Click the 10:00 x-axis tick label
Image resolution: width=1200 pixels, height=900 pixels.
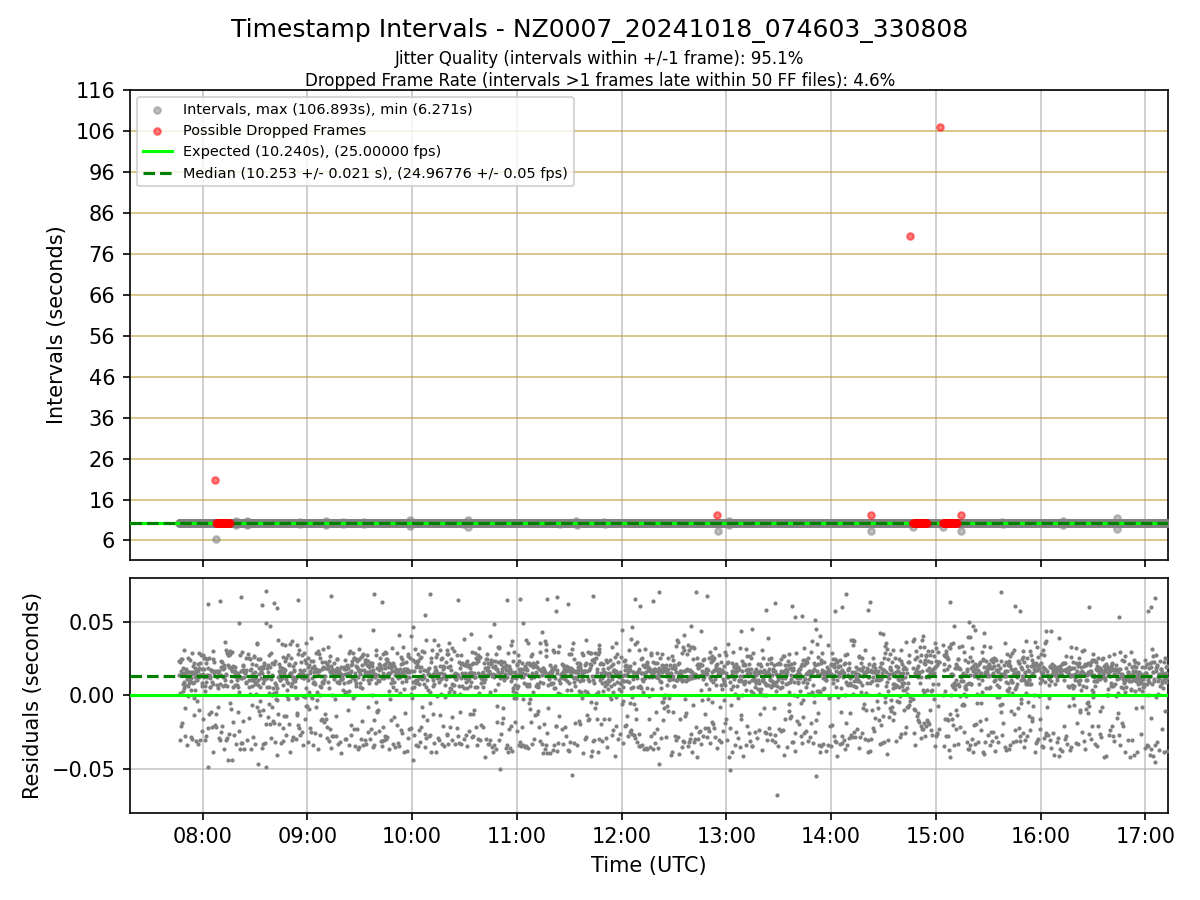point(412,836)
